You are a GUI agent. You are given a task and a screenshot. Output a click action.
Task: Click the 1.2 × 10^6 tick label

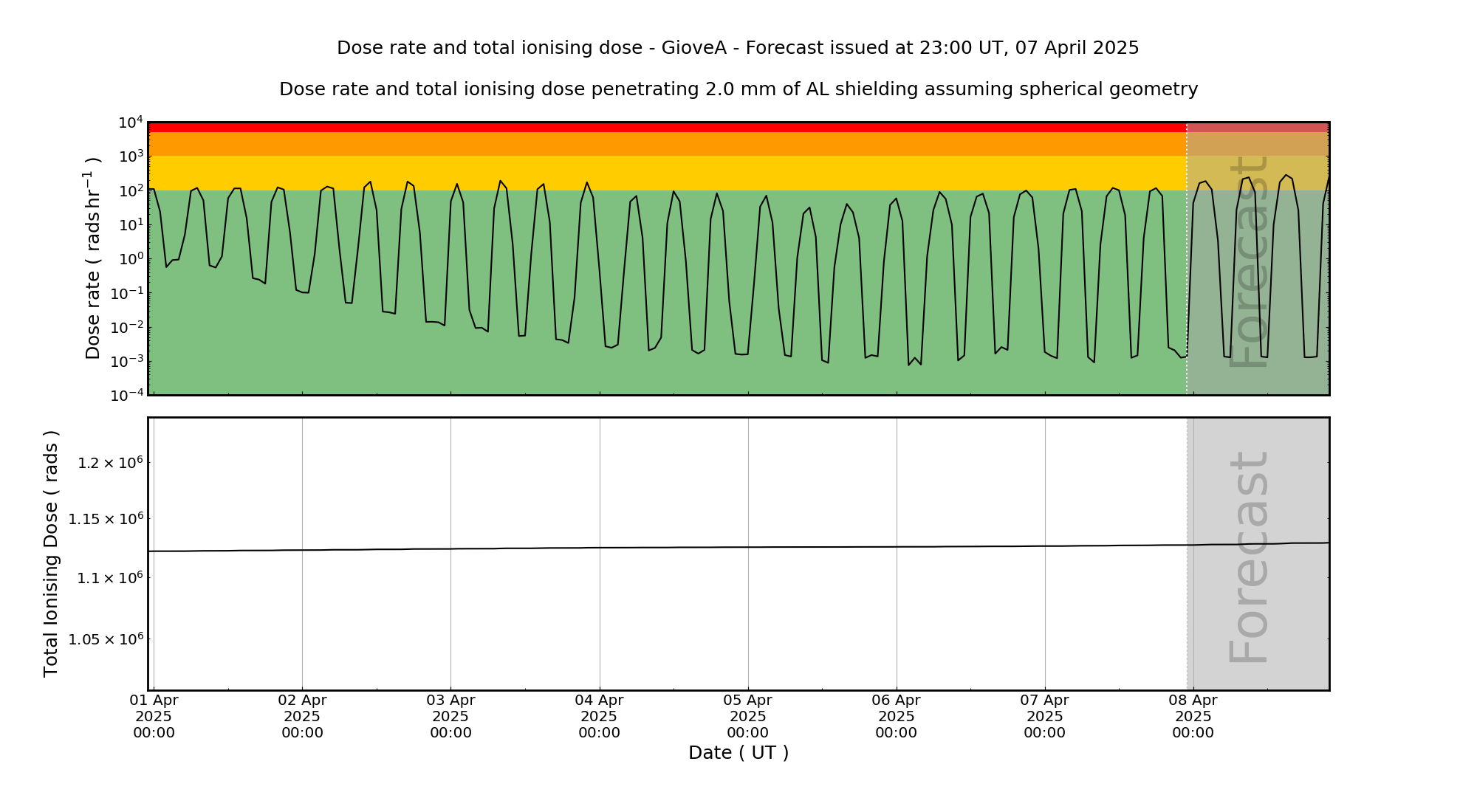point(110,463)
